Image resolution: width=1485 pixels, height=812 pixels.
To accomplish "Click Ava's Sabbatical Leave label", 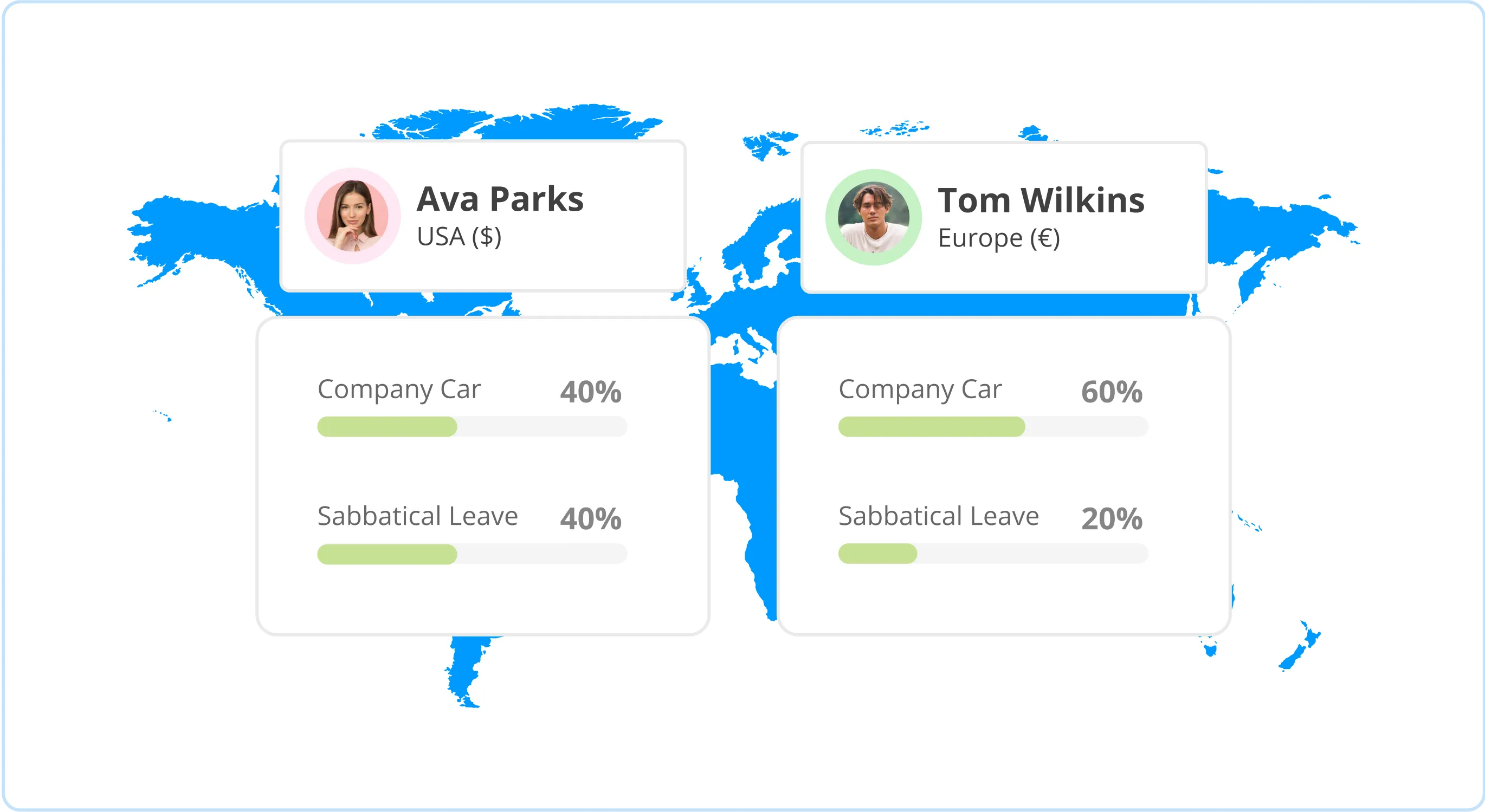I will click(x=417, y=516).
